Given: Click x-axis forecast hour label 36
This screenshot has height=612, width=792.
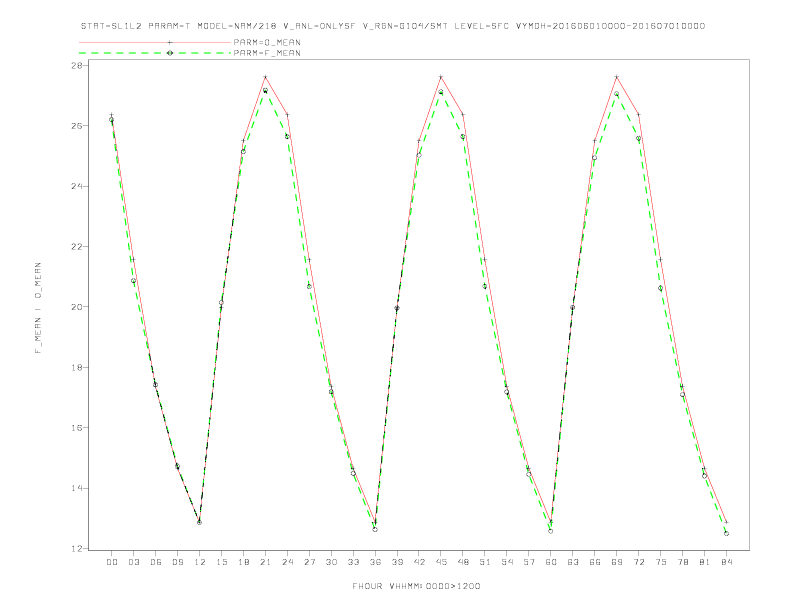Looking at the screenshot, I should 375,562.
